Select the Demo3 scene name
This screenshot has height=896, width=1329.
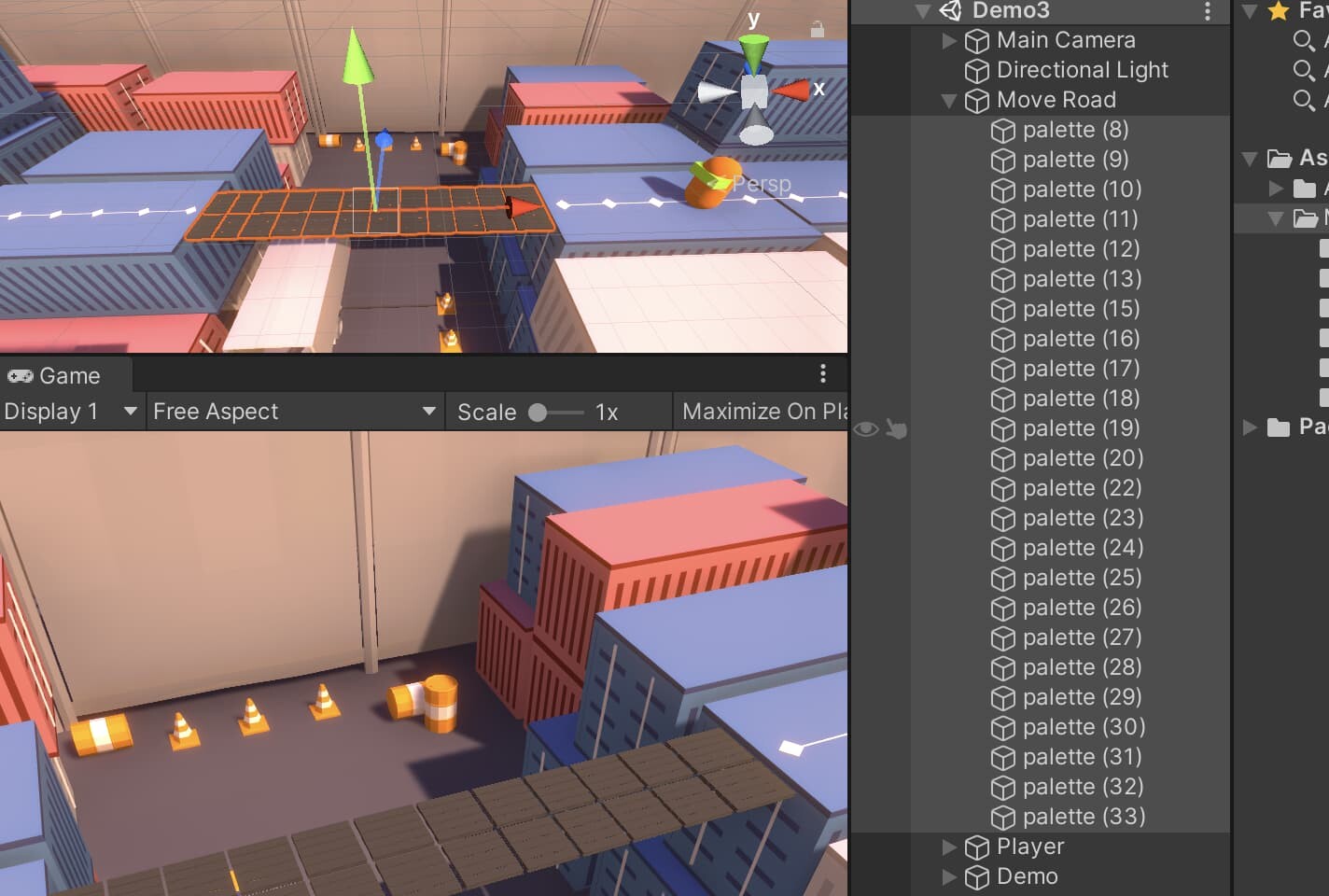coord(1011,10)
